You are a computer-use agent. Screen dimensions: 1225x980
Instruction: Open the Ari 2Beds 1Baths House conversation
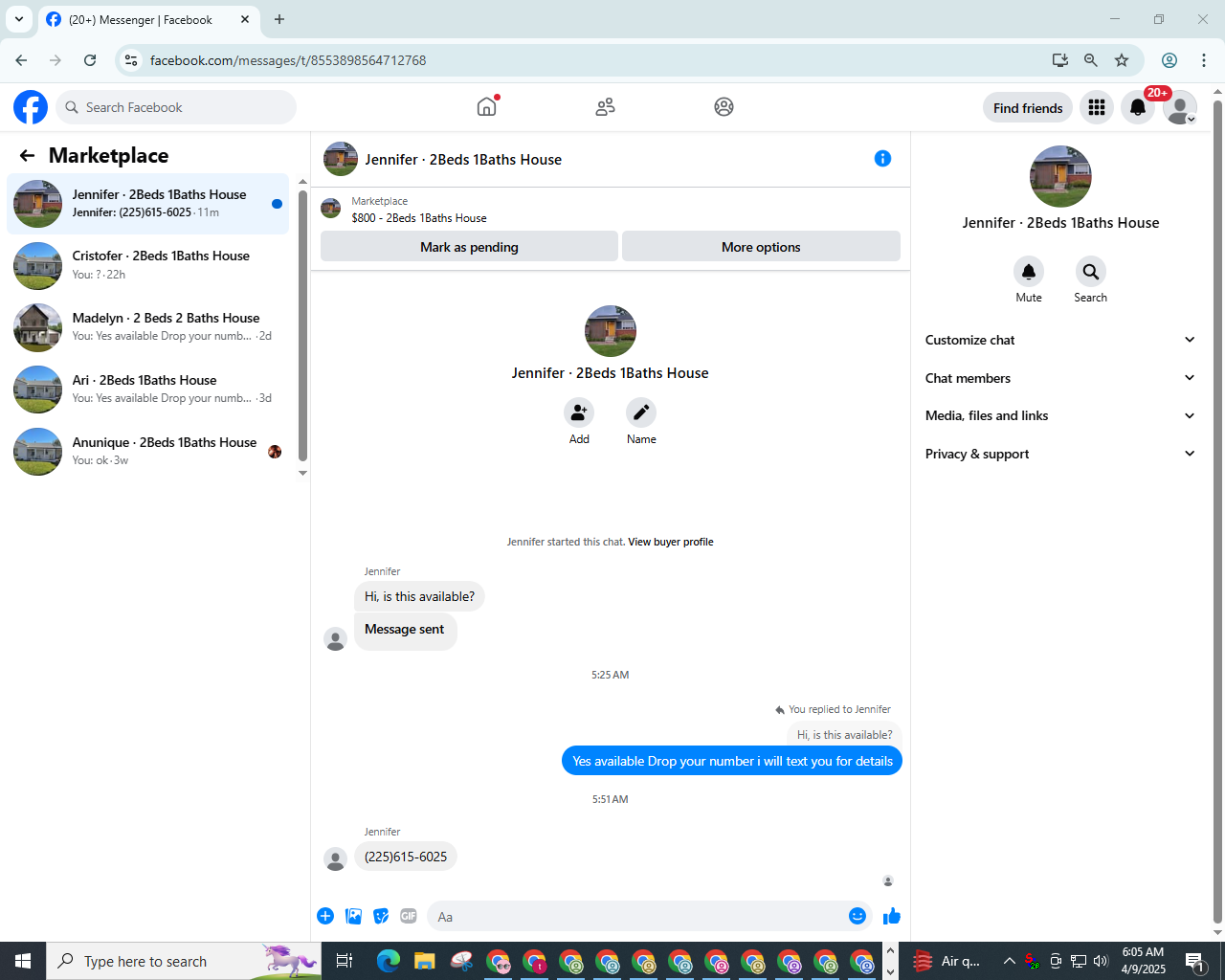148,390
